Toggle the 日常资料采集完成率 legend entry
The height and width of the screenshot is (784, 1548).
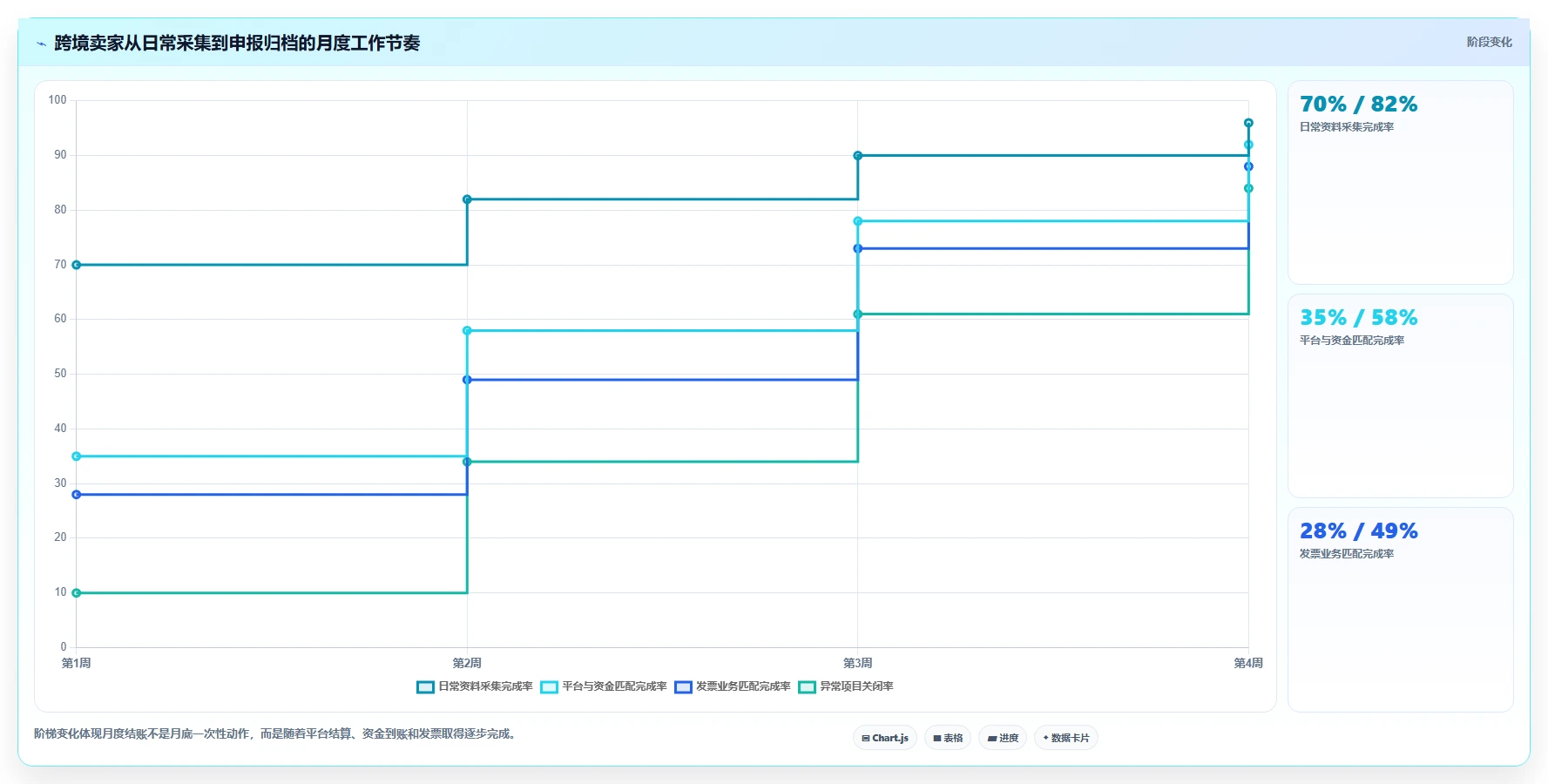[x=475, y=686]
